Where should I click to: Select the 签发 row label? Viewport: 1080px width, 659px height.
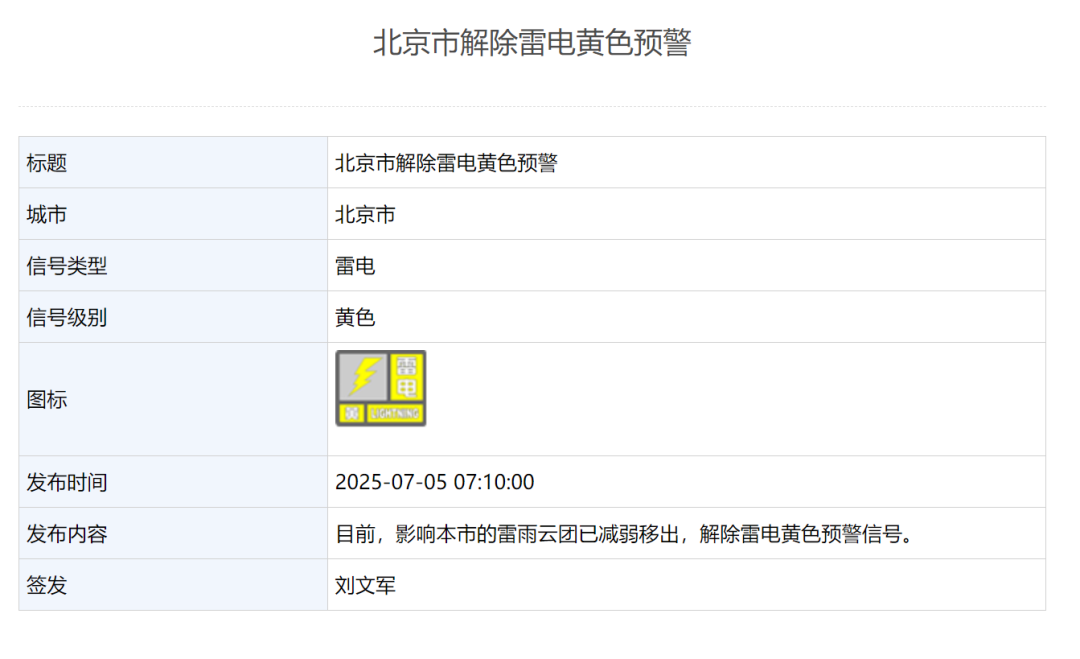pos(47,586)
